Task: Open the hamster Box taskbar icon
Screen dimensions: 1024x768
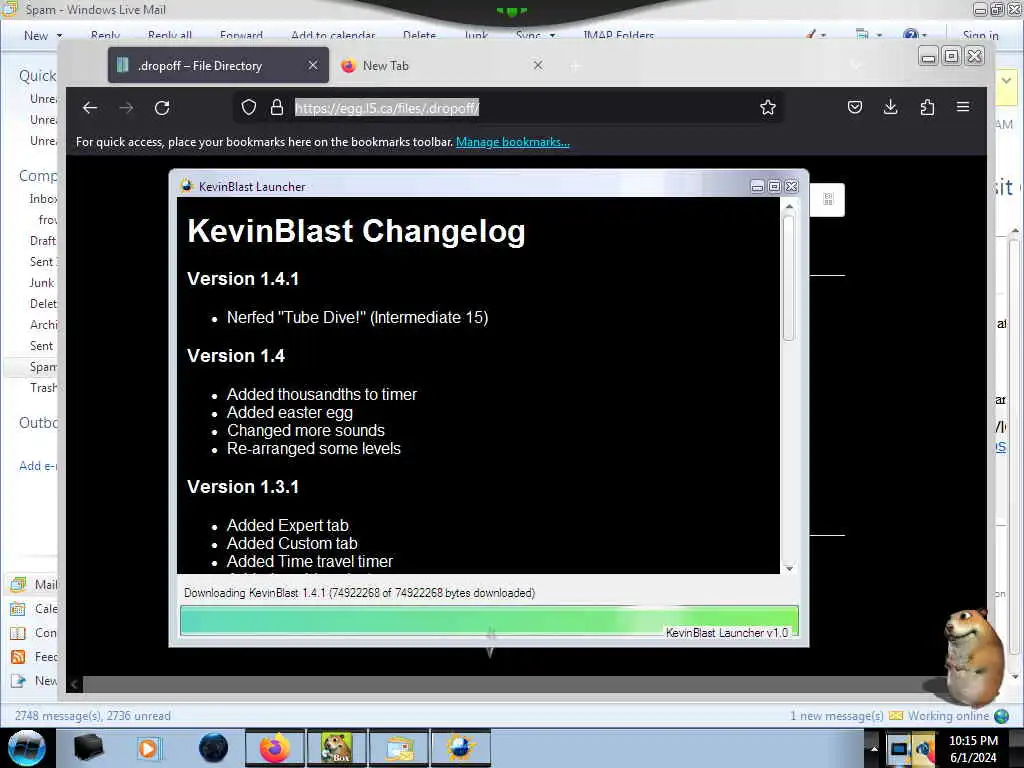Action: pyautogui.click(x=336, y=748)
